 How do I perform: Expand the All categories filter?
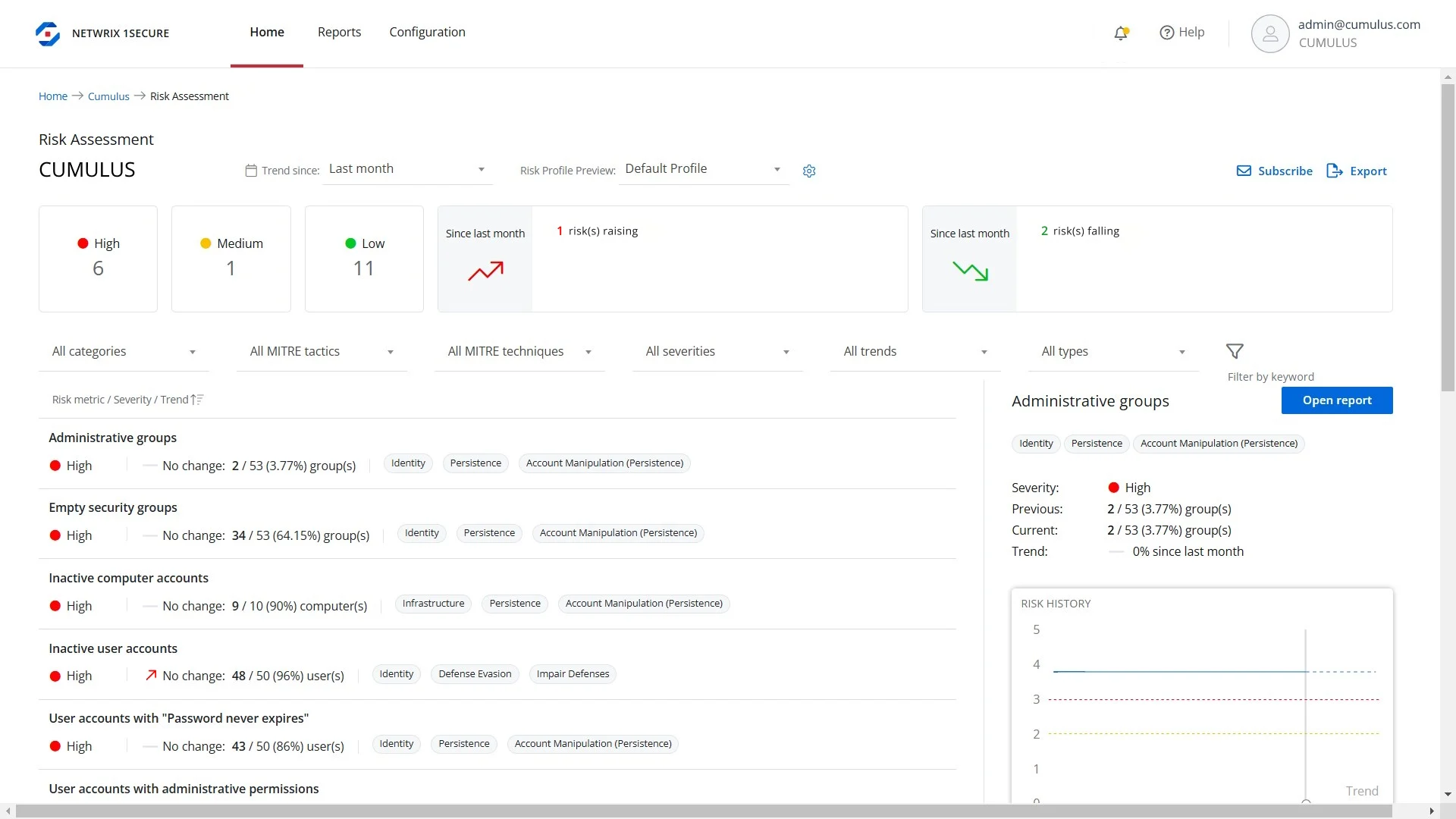tap(124, 351)
